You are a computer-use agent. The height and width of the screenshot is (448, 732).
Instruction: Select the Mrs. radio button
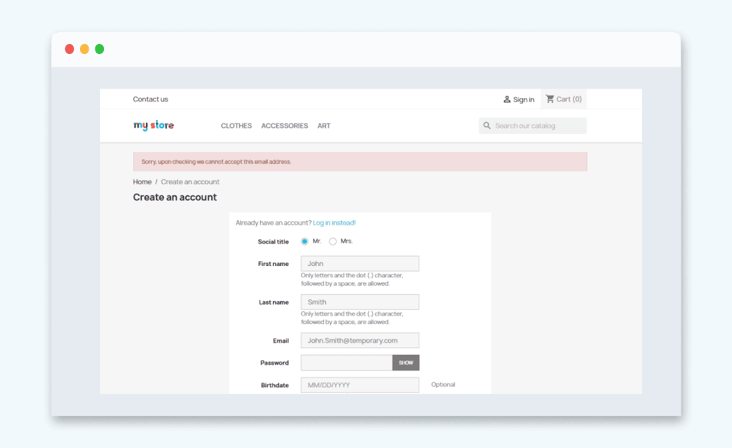click(333, 241)
